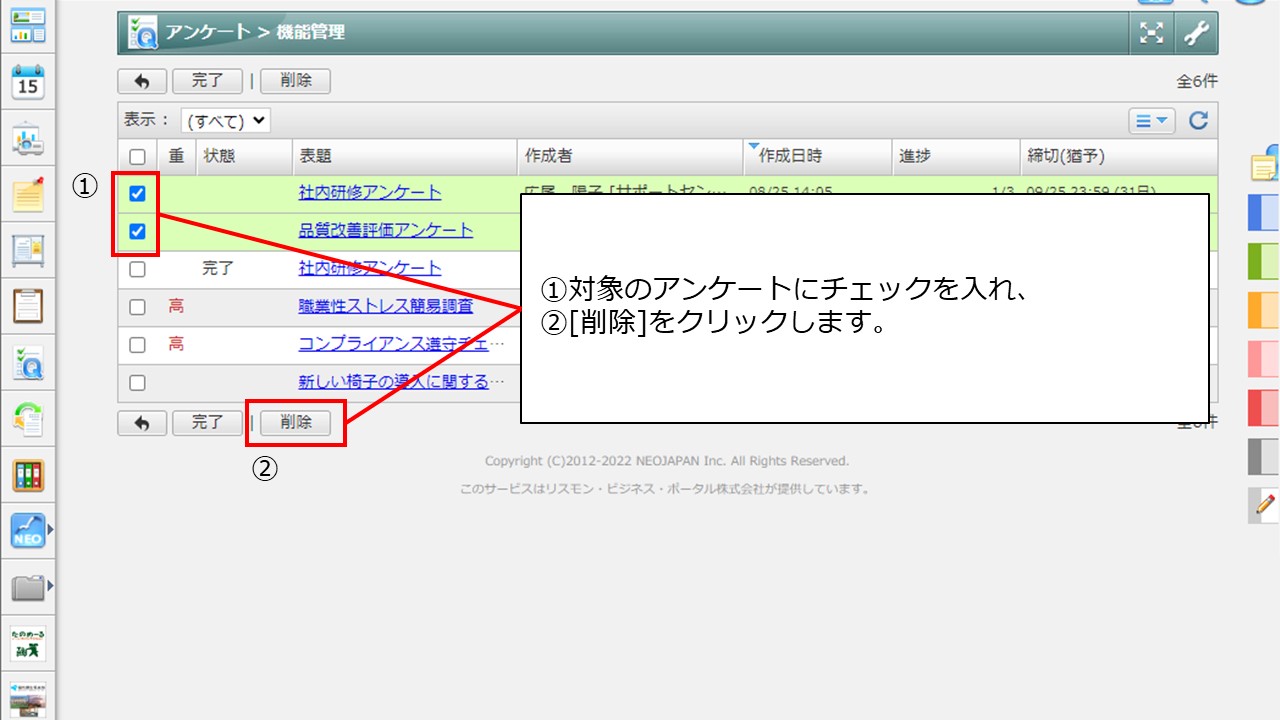Viewport: 1280px width, 720px height.
Task: Open 社内研修アンケート link in the 完了 row
Action: coord(370,269)
